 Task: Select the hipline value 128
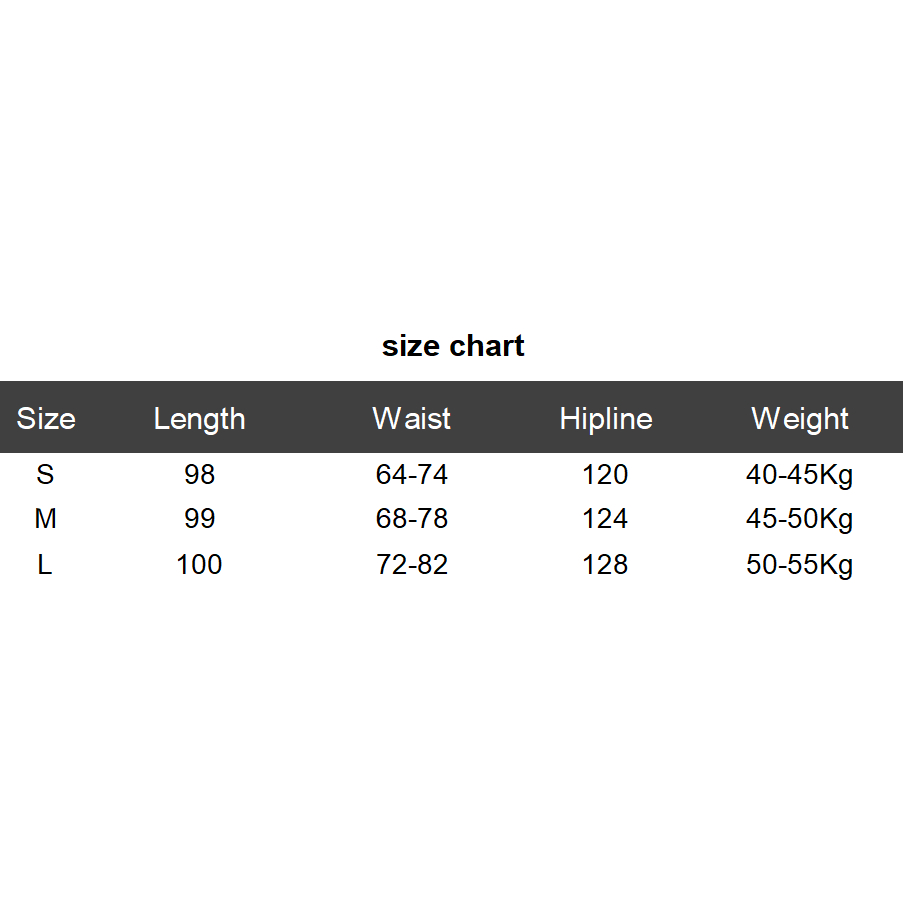point(605,565)
